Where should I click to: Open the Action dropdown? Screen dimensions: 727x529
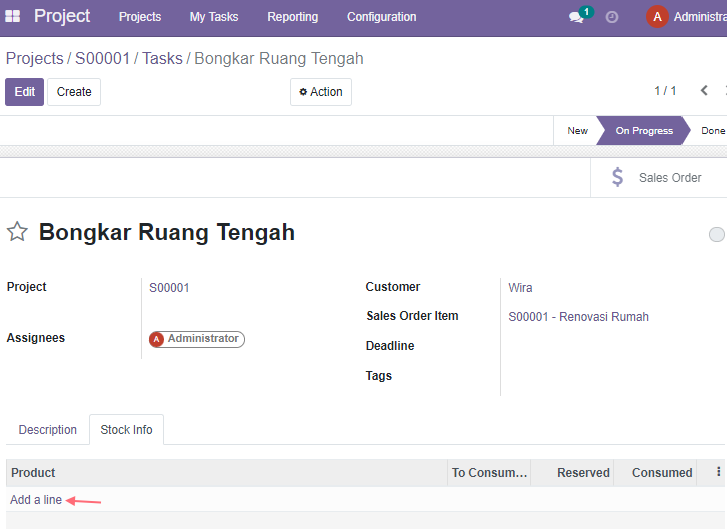321,92
